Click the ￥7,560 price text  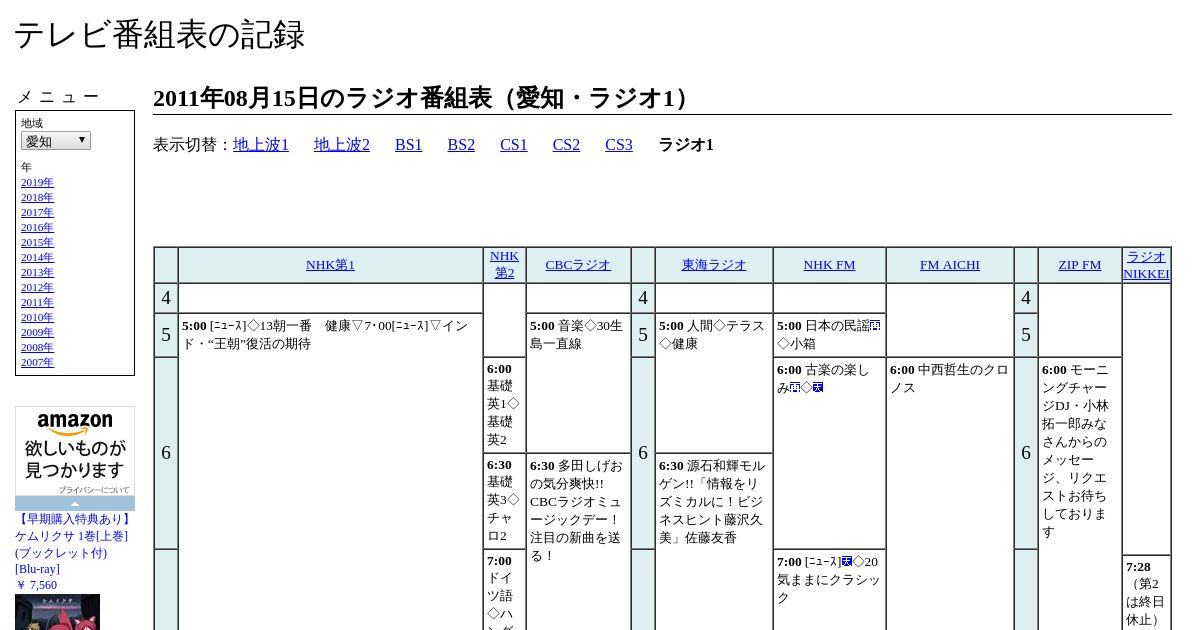tap(36, 585)
